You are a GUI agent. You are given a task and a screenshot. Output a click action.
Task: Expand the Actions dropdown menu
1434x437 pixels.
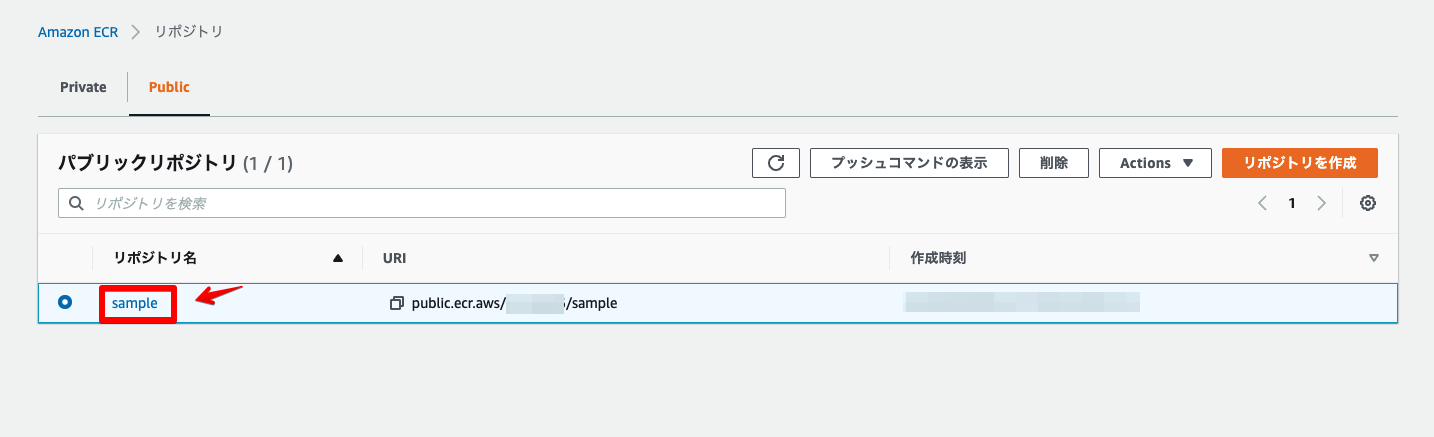(1155, 163)
